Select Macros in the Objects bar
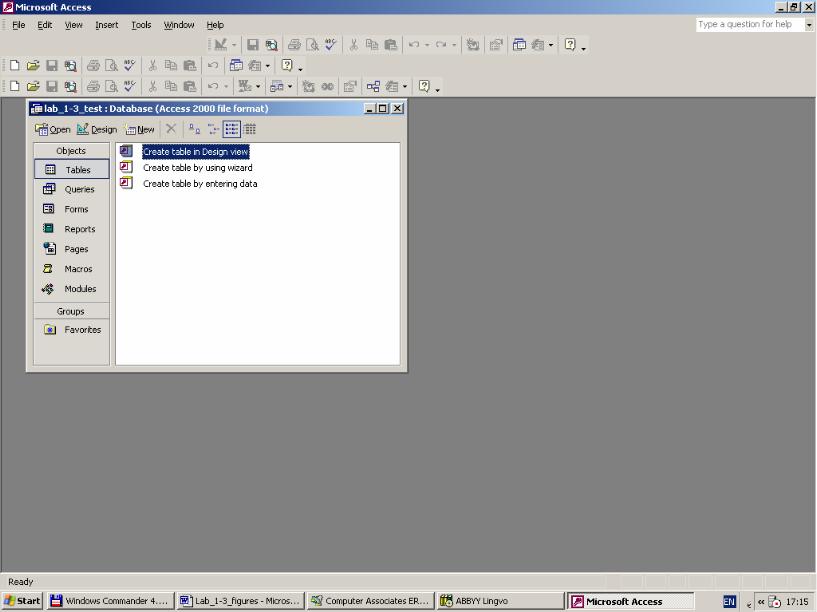817x612 pixels. [72, 269]
